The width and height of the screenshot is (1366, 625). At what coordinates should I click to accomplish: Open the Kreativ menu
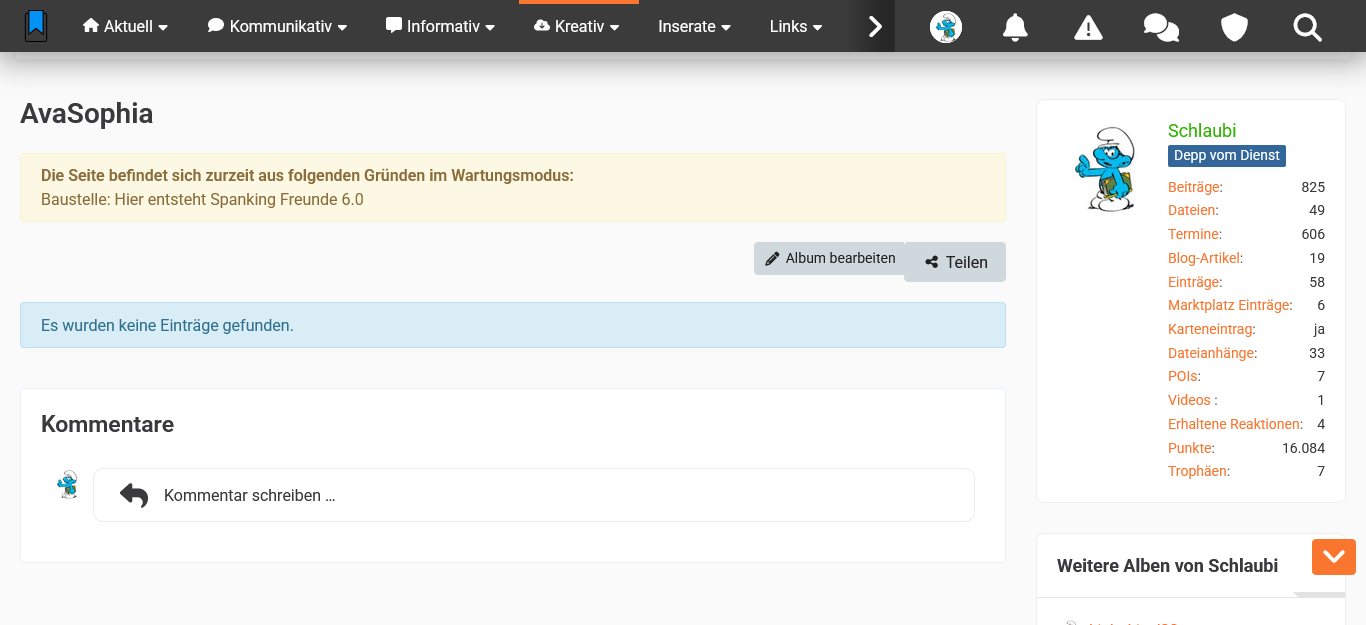577,27
